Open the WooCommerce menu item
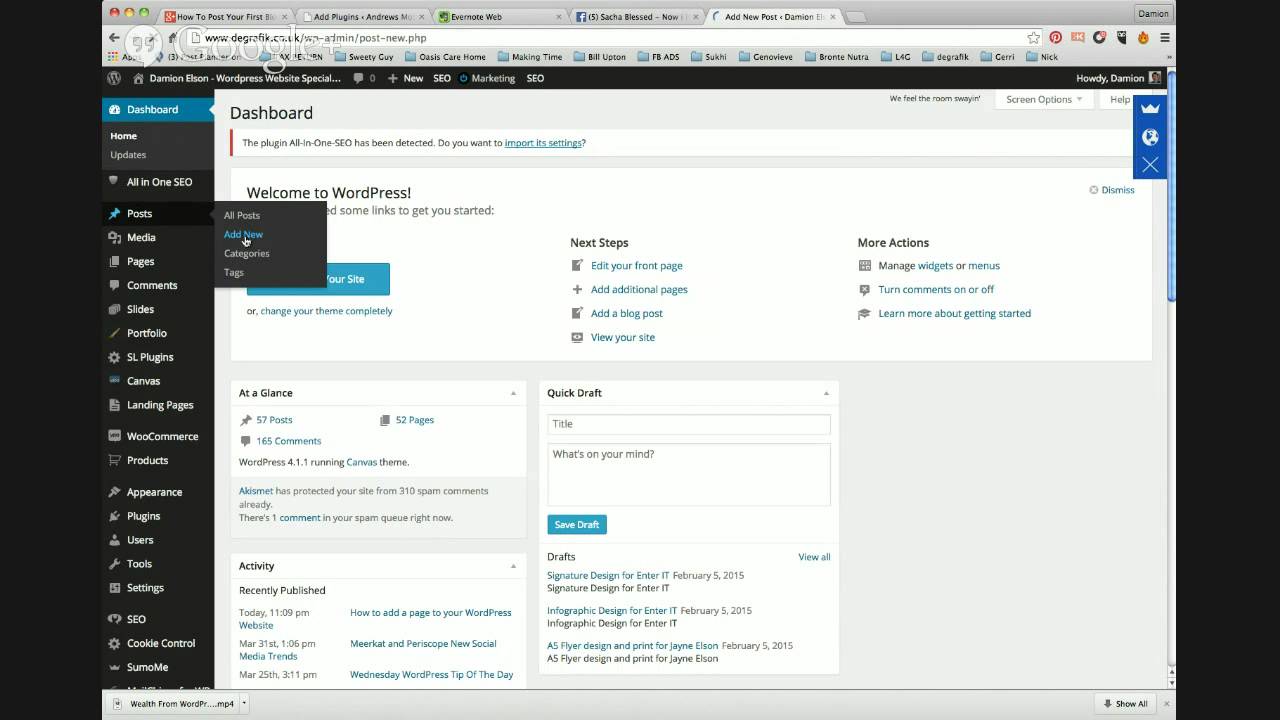1280x720 pixels. (x=162, y=437)
